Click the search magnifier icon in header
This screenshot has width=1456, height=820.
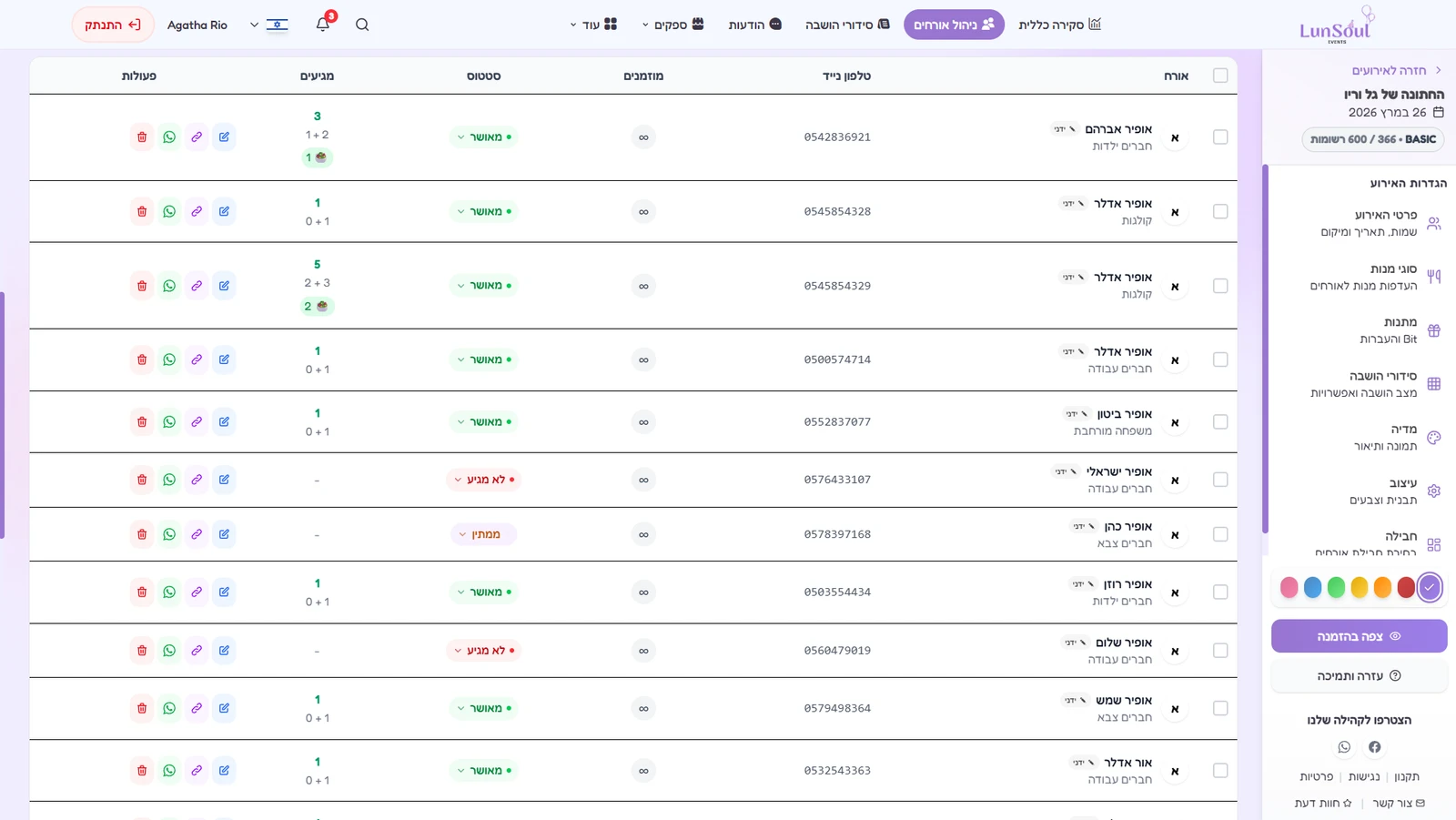362,25
